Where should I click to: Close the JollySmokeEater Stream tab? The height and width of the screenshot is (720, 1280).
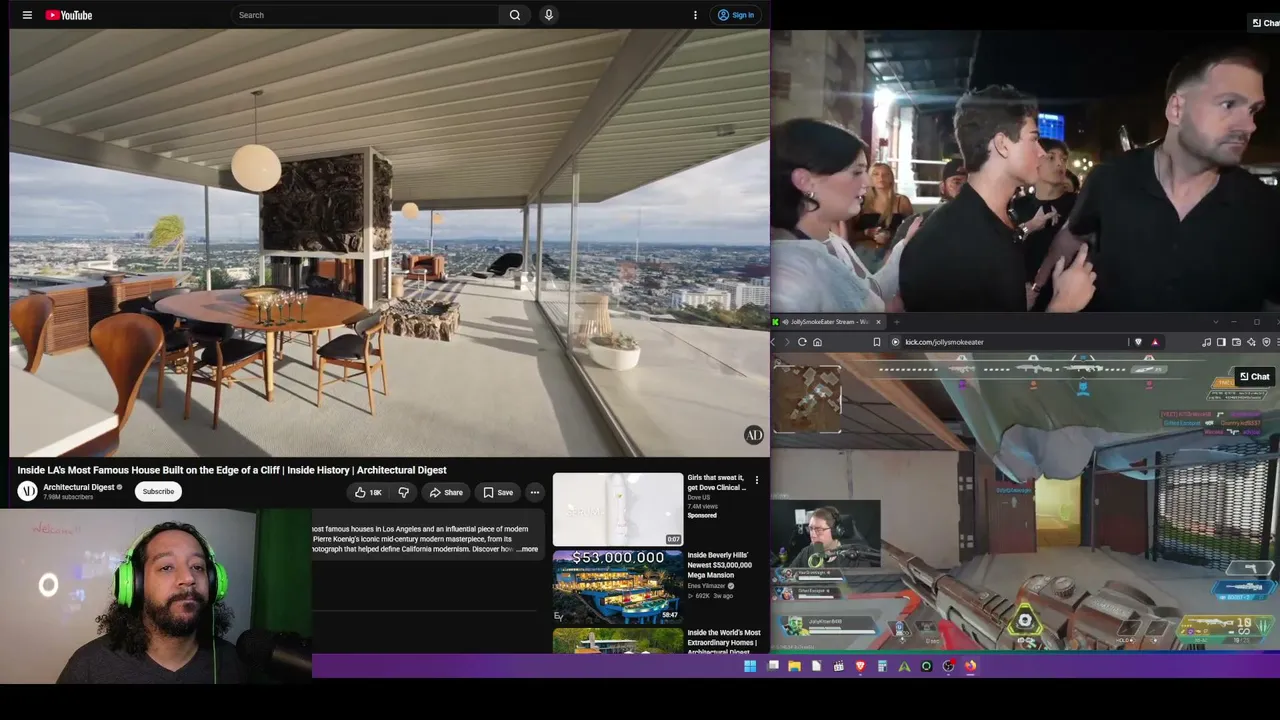pyautogui.click(x=878, y=322)
